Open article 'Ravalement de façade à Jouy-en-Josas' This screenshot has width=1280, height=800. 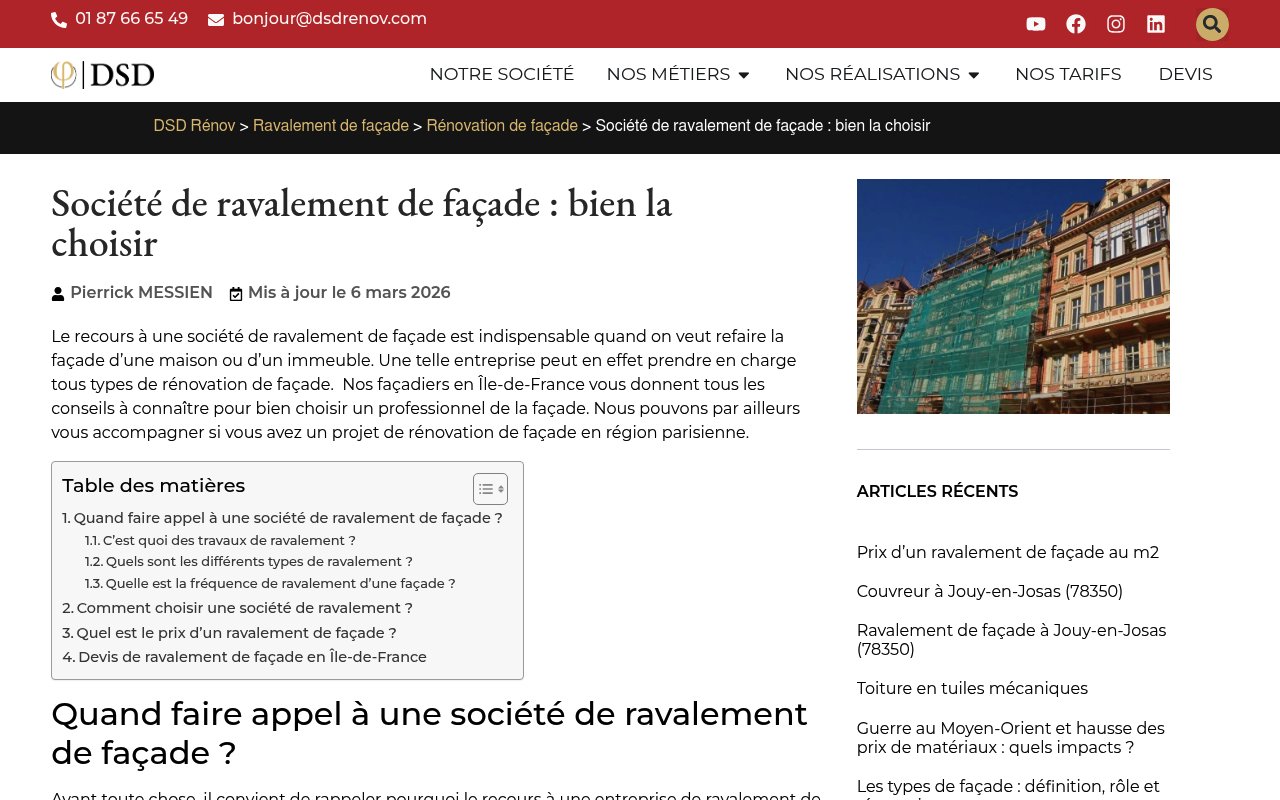click(1012, 640)
